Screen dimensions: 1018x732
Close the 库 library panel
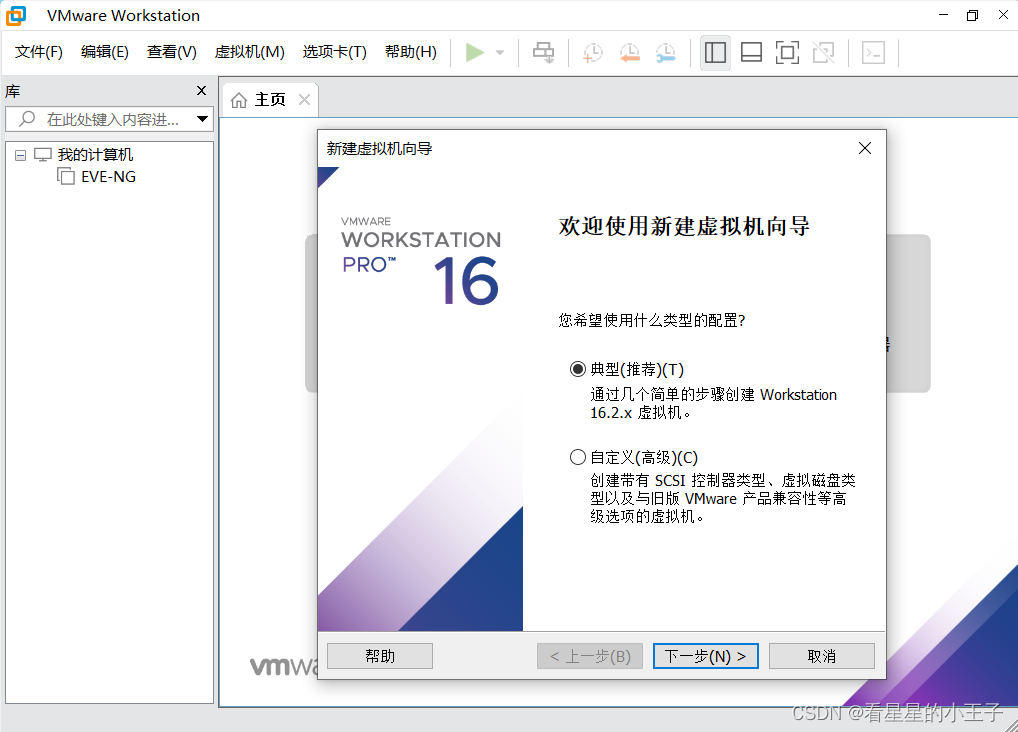[x=201, y=91]
